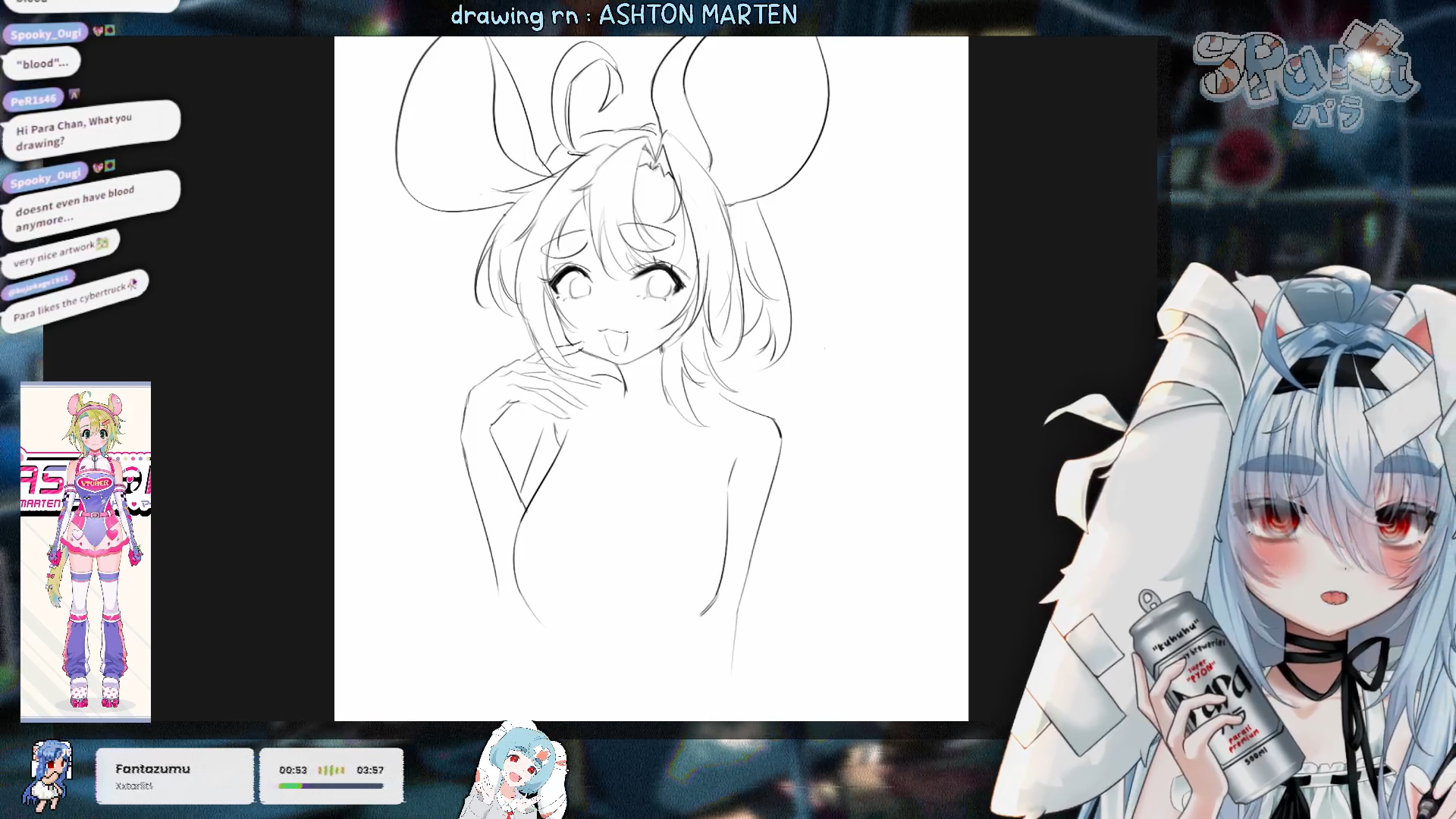
Task: Click the "blood"... chat bubble
Action: point(42,64)
